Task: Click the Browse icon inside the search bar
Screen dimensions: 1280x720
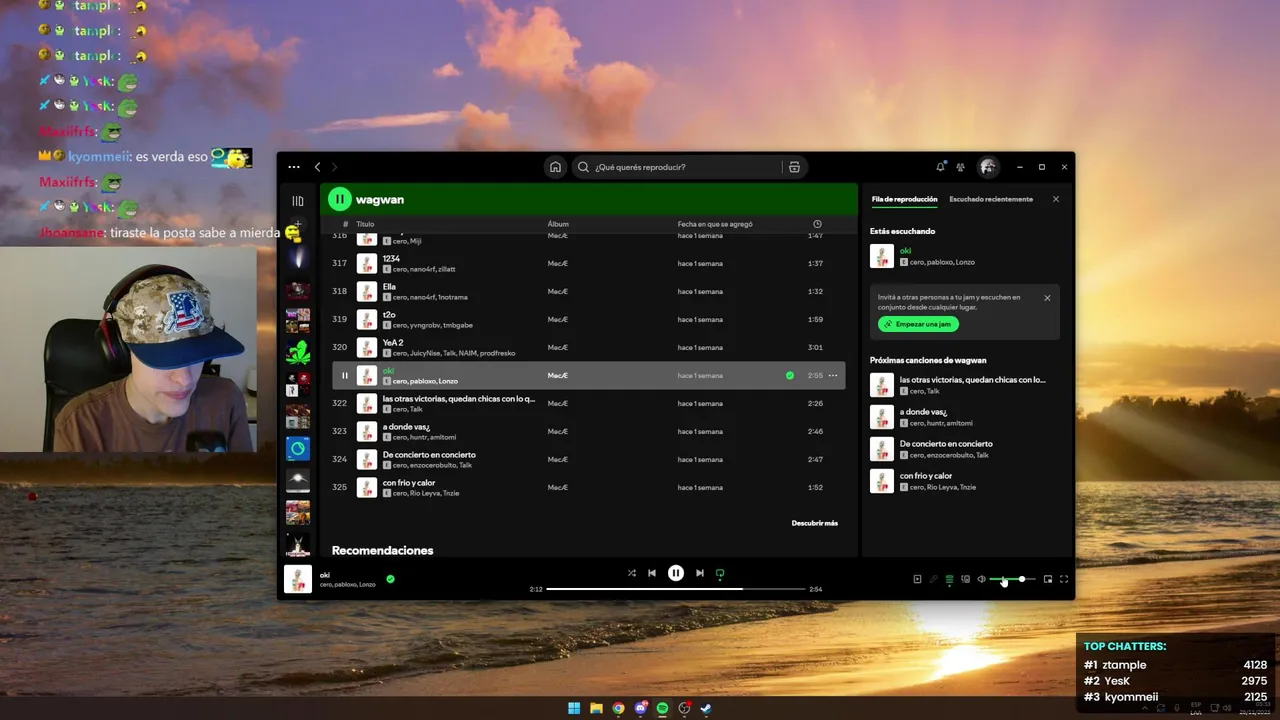Action: 794,167
